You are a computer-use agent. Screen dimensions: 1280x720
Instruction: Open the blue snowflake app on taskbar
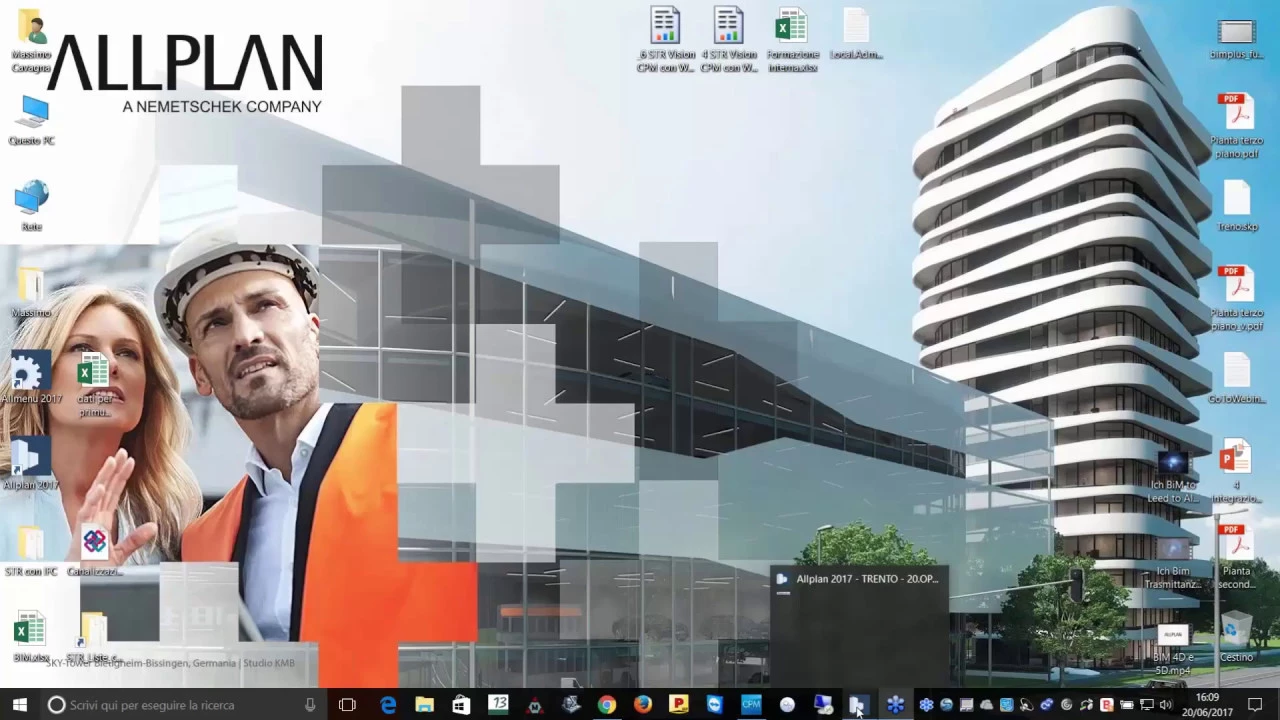(x=895, y=705)
